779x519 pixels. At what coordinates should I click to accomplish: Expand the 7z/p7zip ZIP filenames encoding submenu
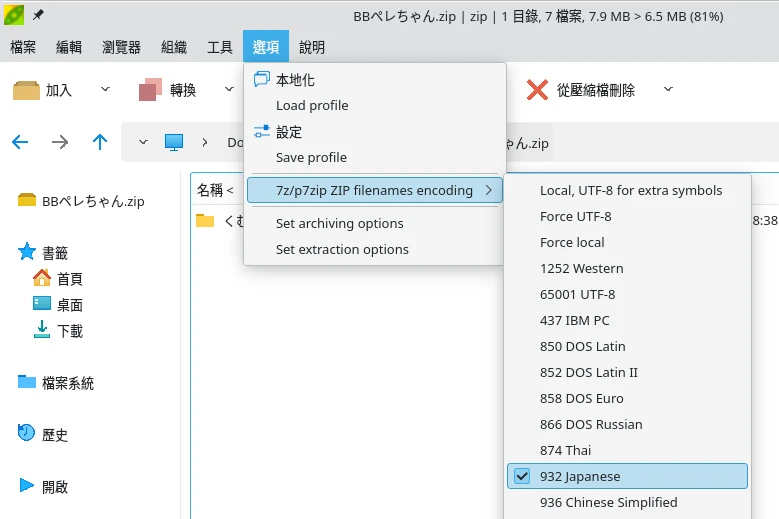[374, 190]
